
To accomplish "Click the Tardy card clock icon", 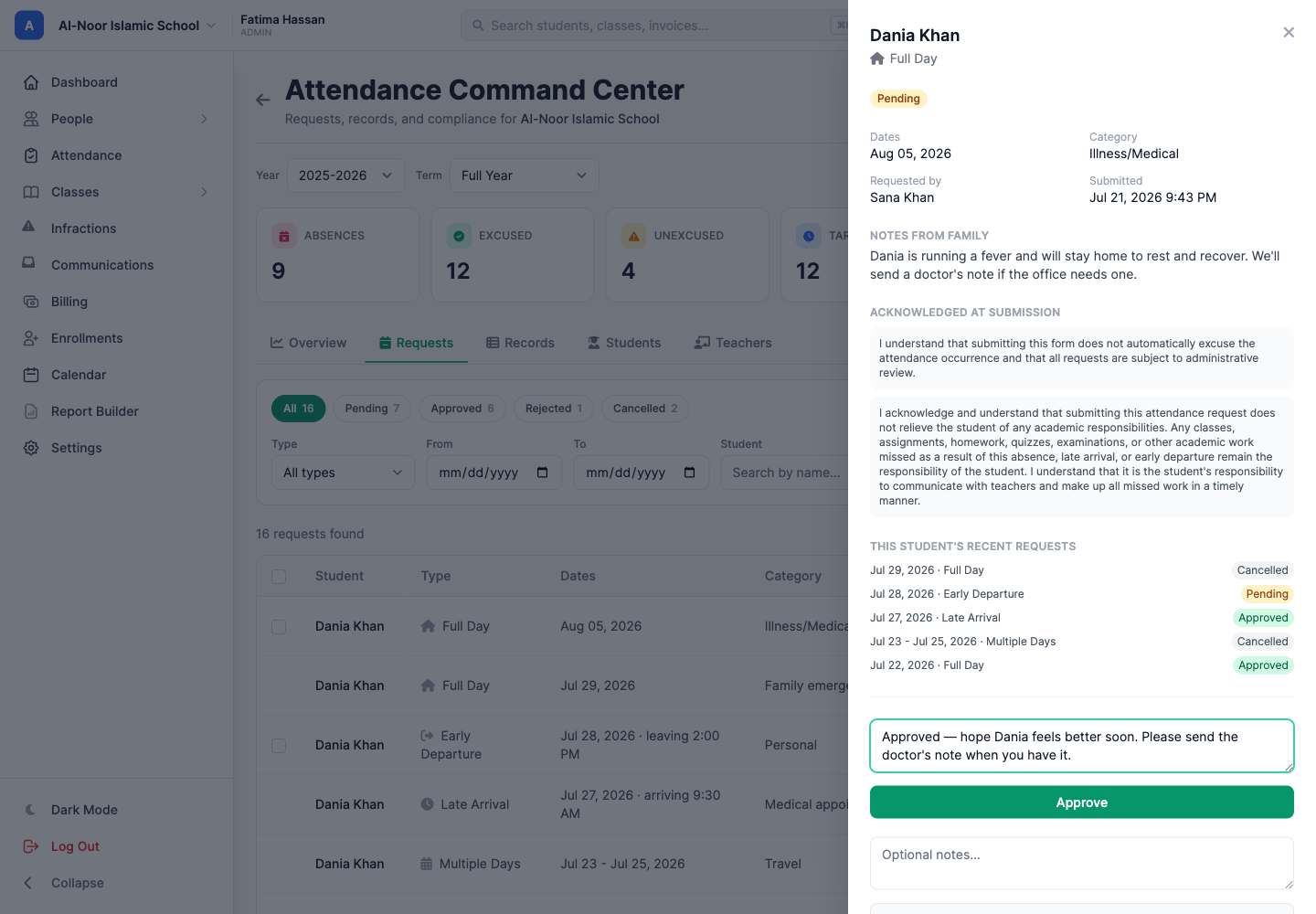I will (809, 236).
